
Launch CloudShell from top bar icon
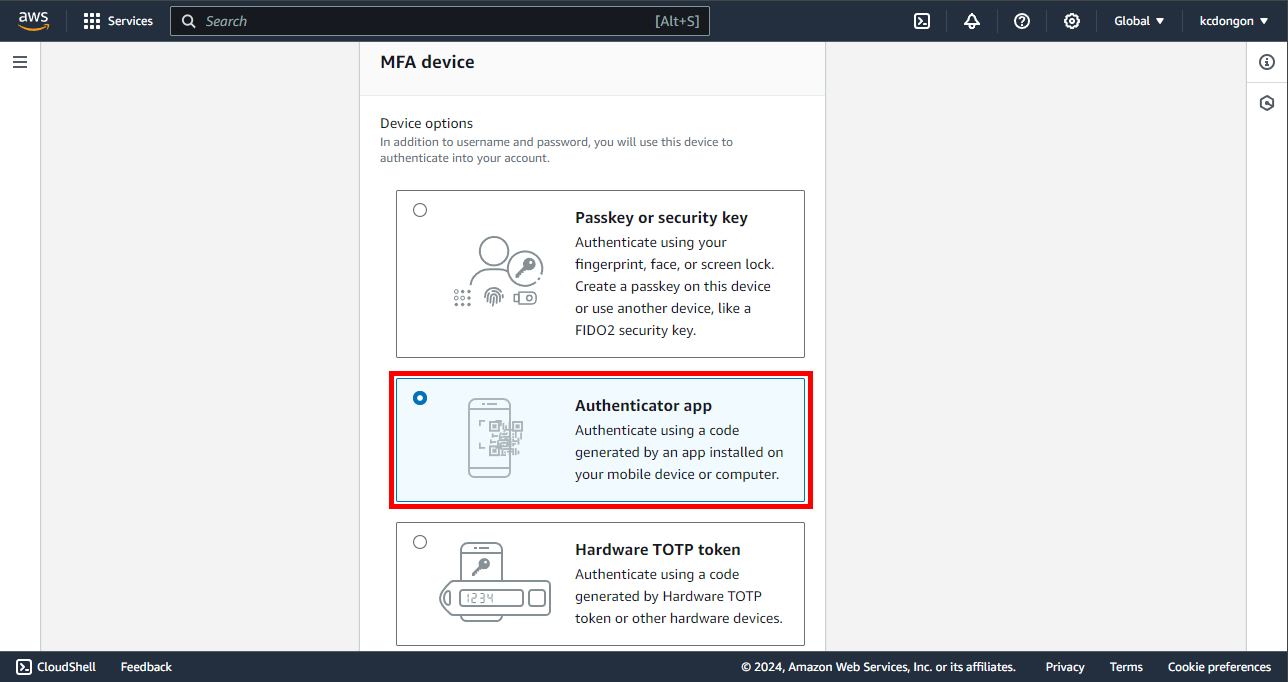922,21
